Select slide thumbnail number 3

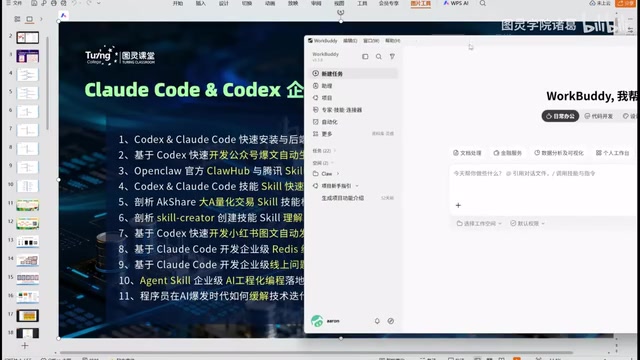coord(28,56)
